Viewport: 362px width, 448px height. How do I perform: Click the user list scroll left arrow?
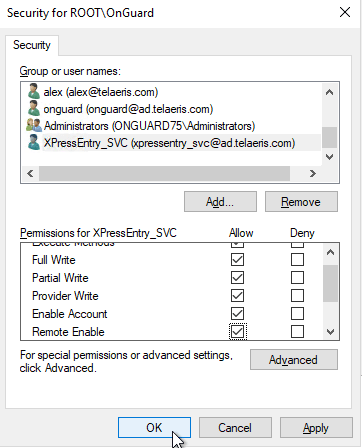click(30, 173)
